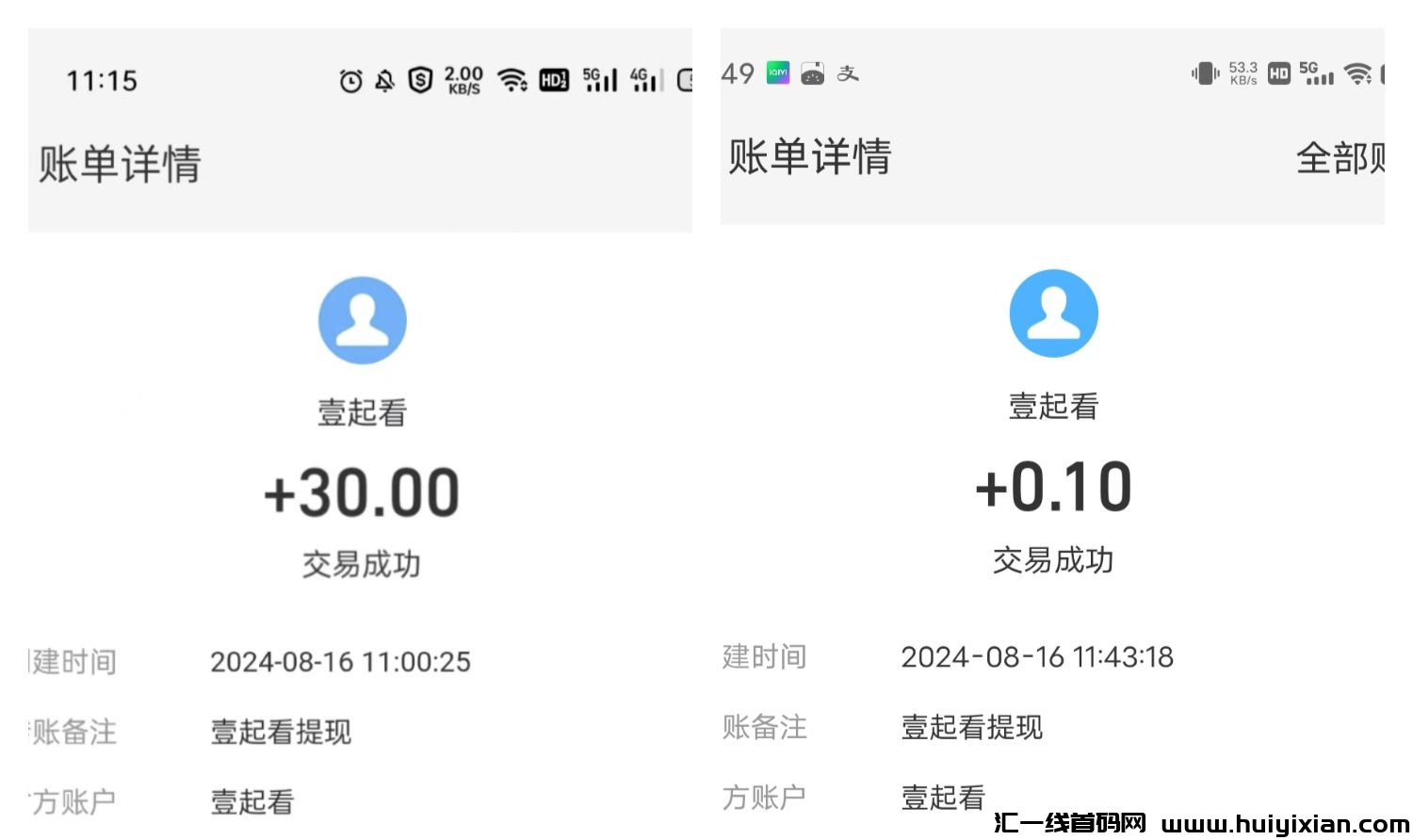Tap the green iQIYI notification icon
The height and width of the screenshot is (840, 1413).
[x=778, y=73]
